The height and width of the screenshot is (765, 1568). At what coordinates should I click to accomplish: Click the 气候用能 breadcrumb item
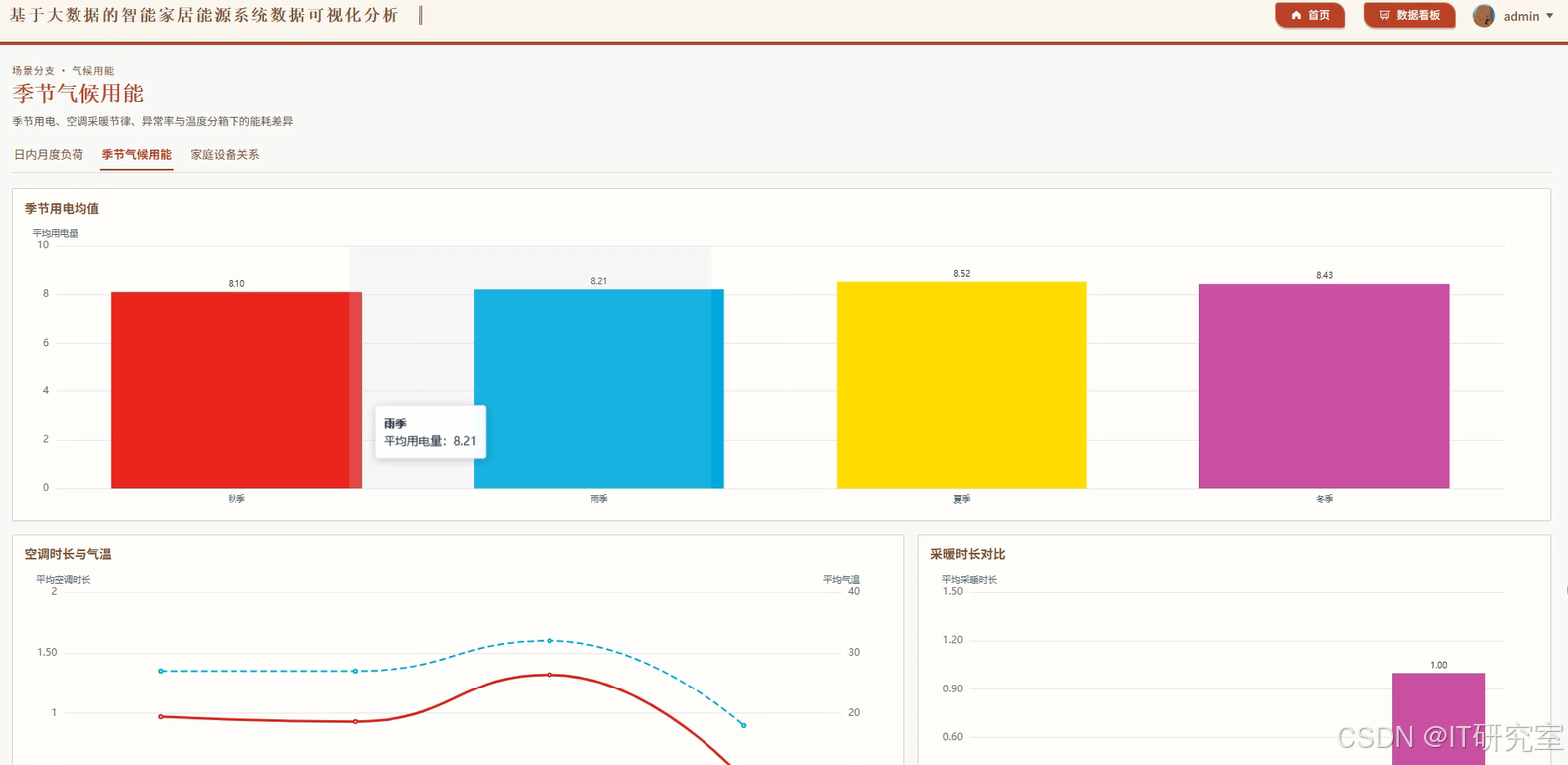coord(92,71)
